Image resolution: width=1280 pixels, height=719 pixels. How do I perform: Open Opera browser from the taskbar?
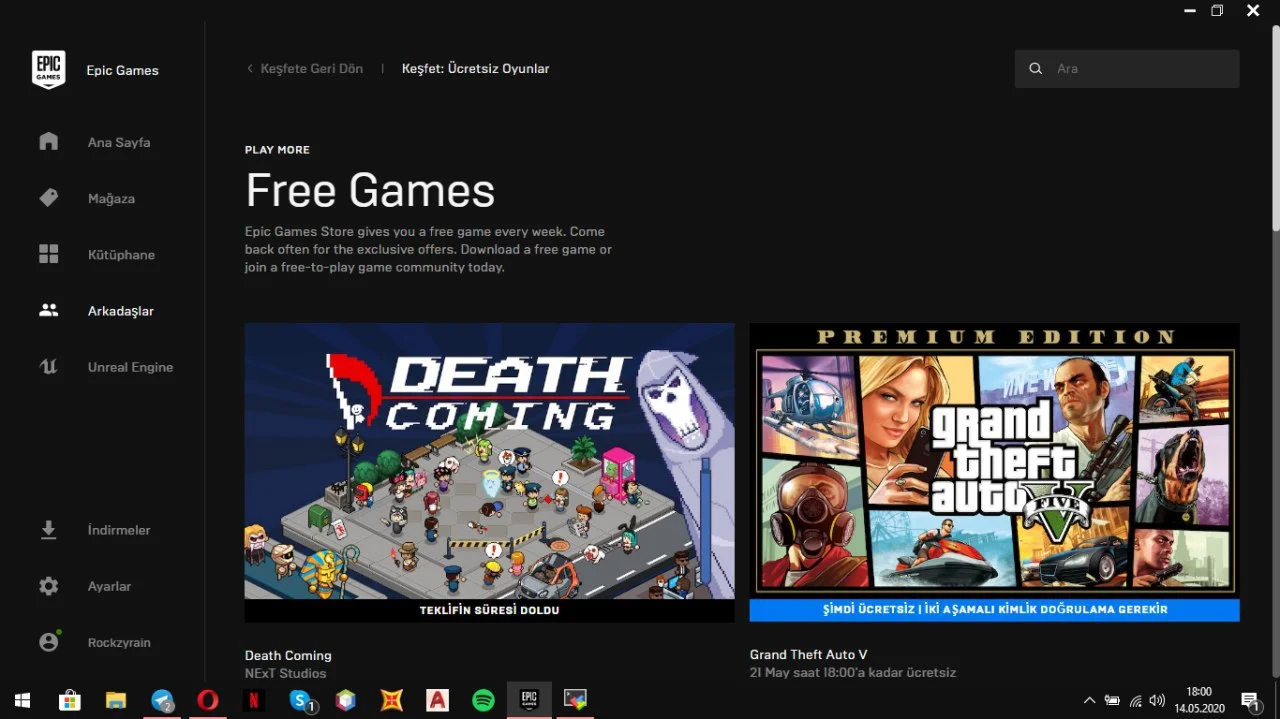208,700
